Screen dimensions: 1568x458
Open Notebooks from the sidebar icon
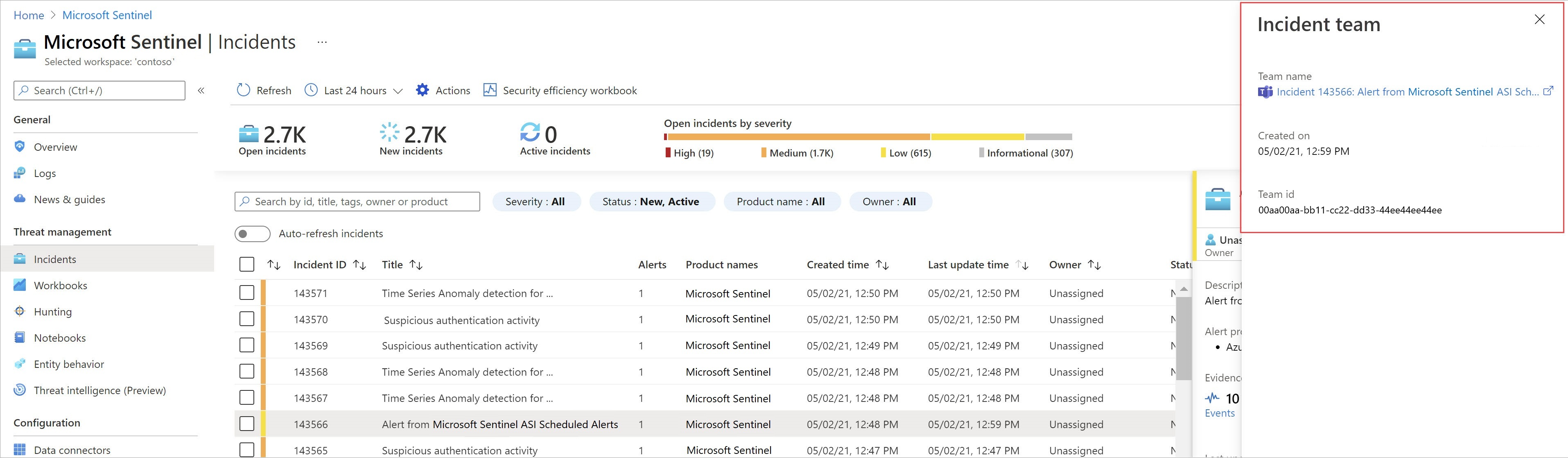tap(20, 338)
